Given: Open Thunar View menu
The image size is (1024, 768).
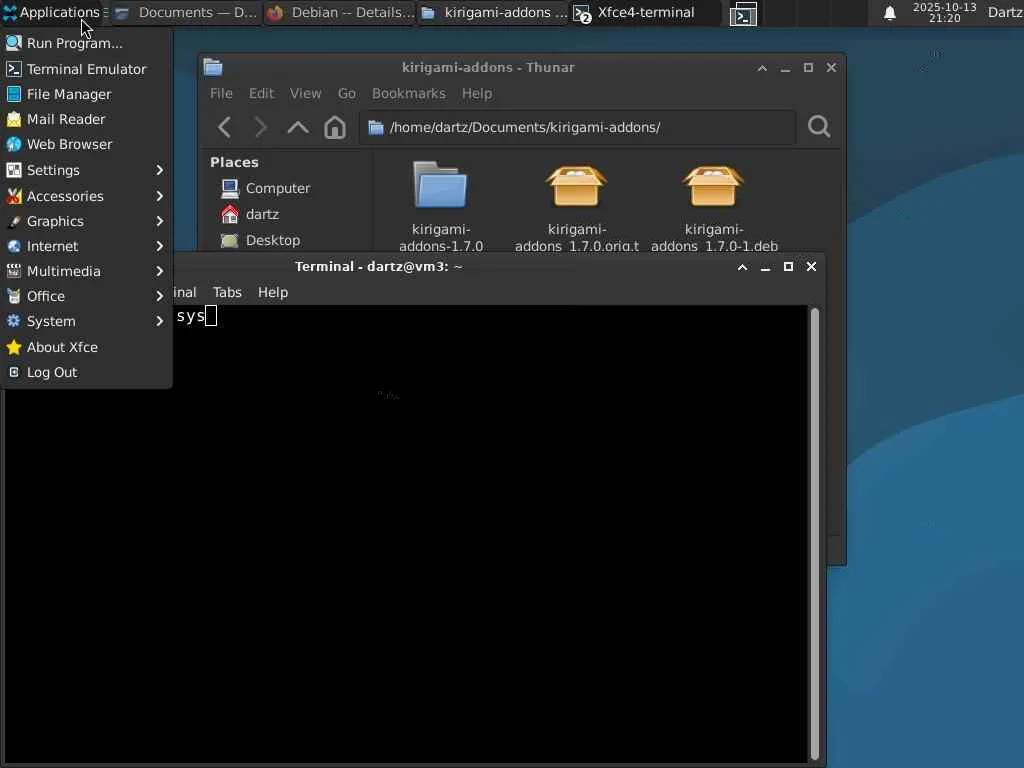Looking at the screenshot, I should tap(306, 93).
